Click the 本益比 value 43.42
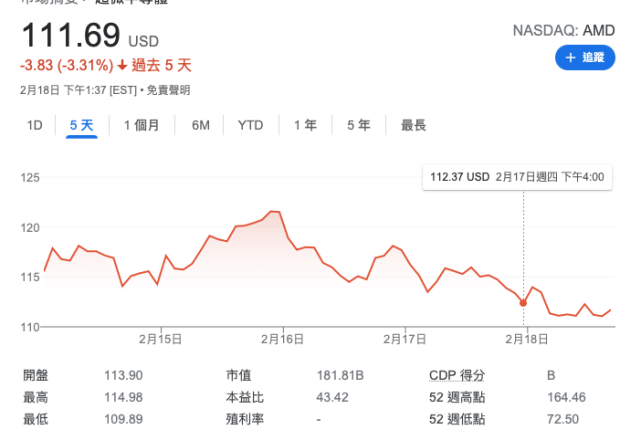Screen dimensions: 641x440 [332, 397]
